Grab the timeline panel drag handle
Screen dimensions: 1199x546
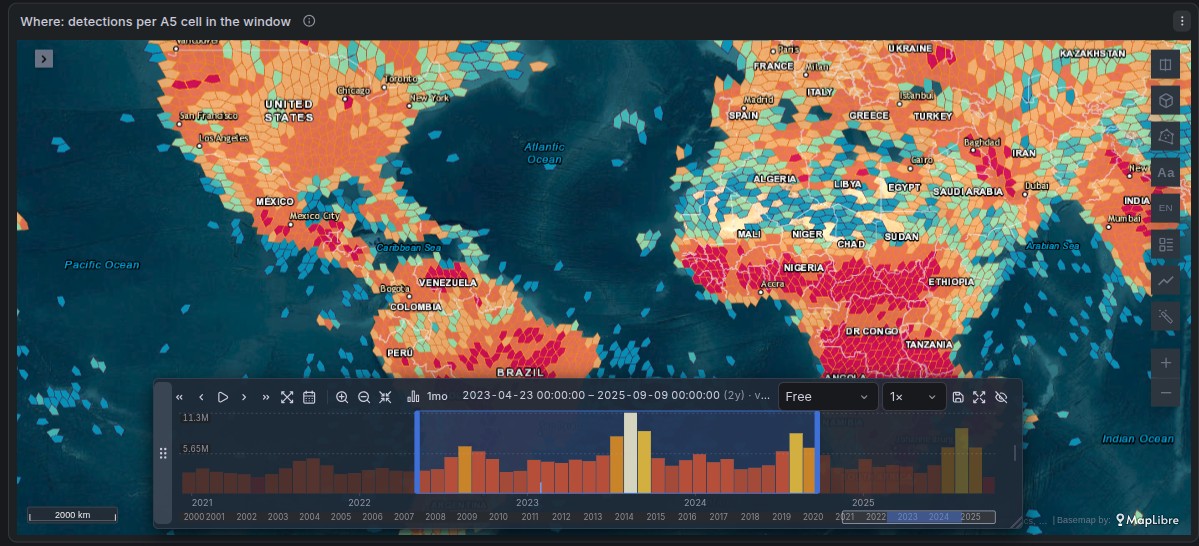[x=163, y=453]
